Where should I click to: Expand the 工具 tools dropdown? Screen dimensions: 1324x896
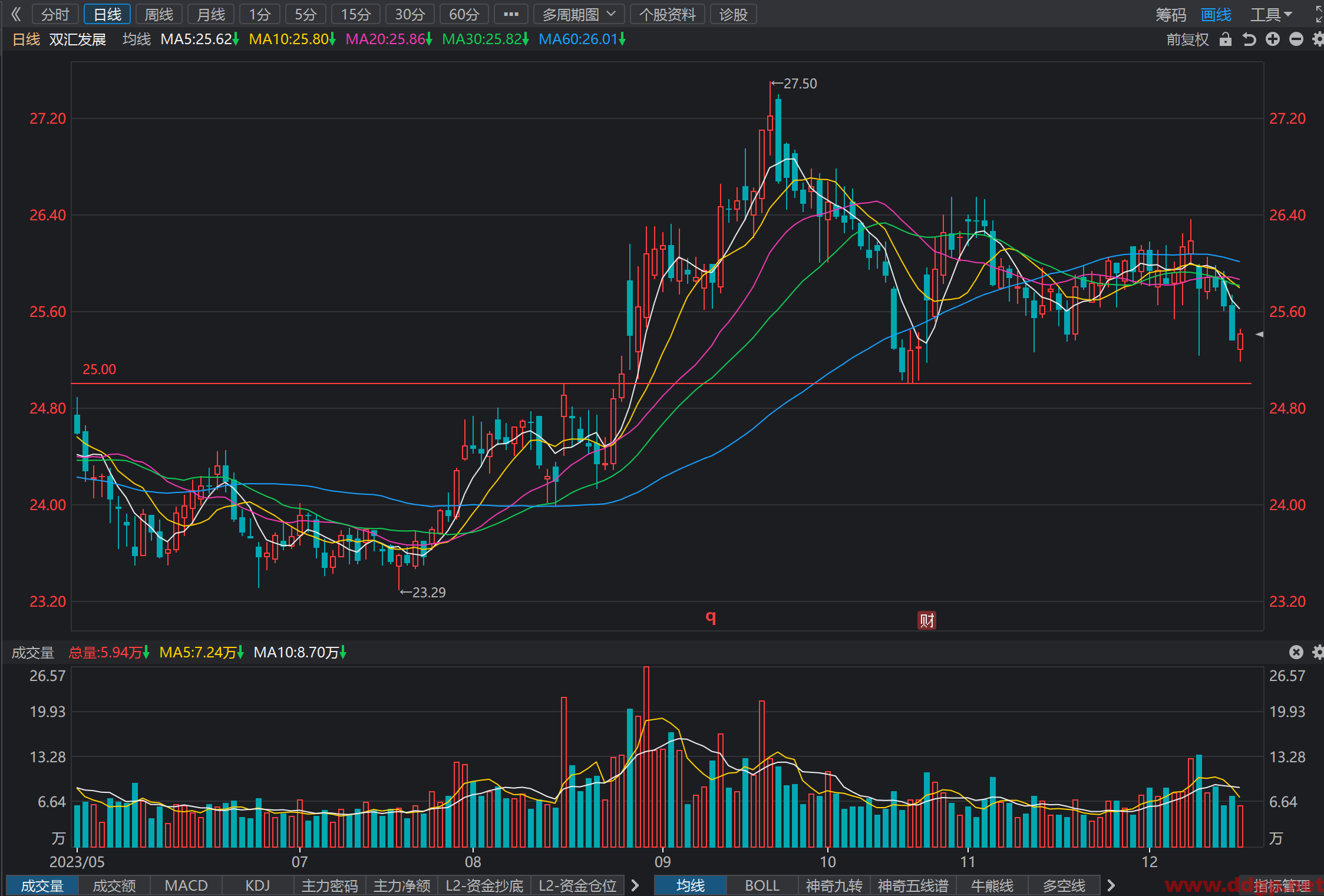click(x=1271, y=14)
